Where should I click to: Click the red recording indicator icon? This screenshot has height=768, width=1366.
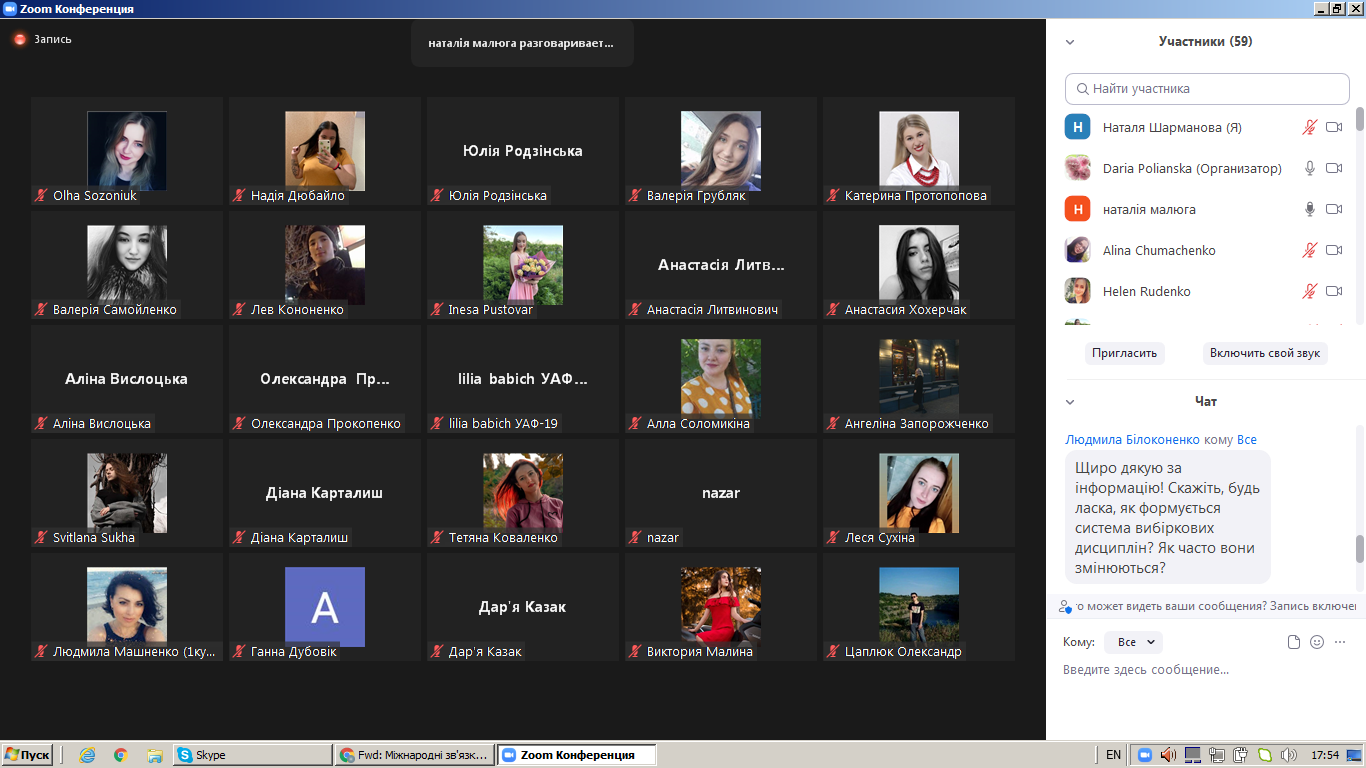click(20, 39)
